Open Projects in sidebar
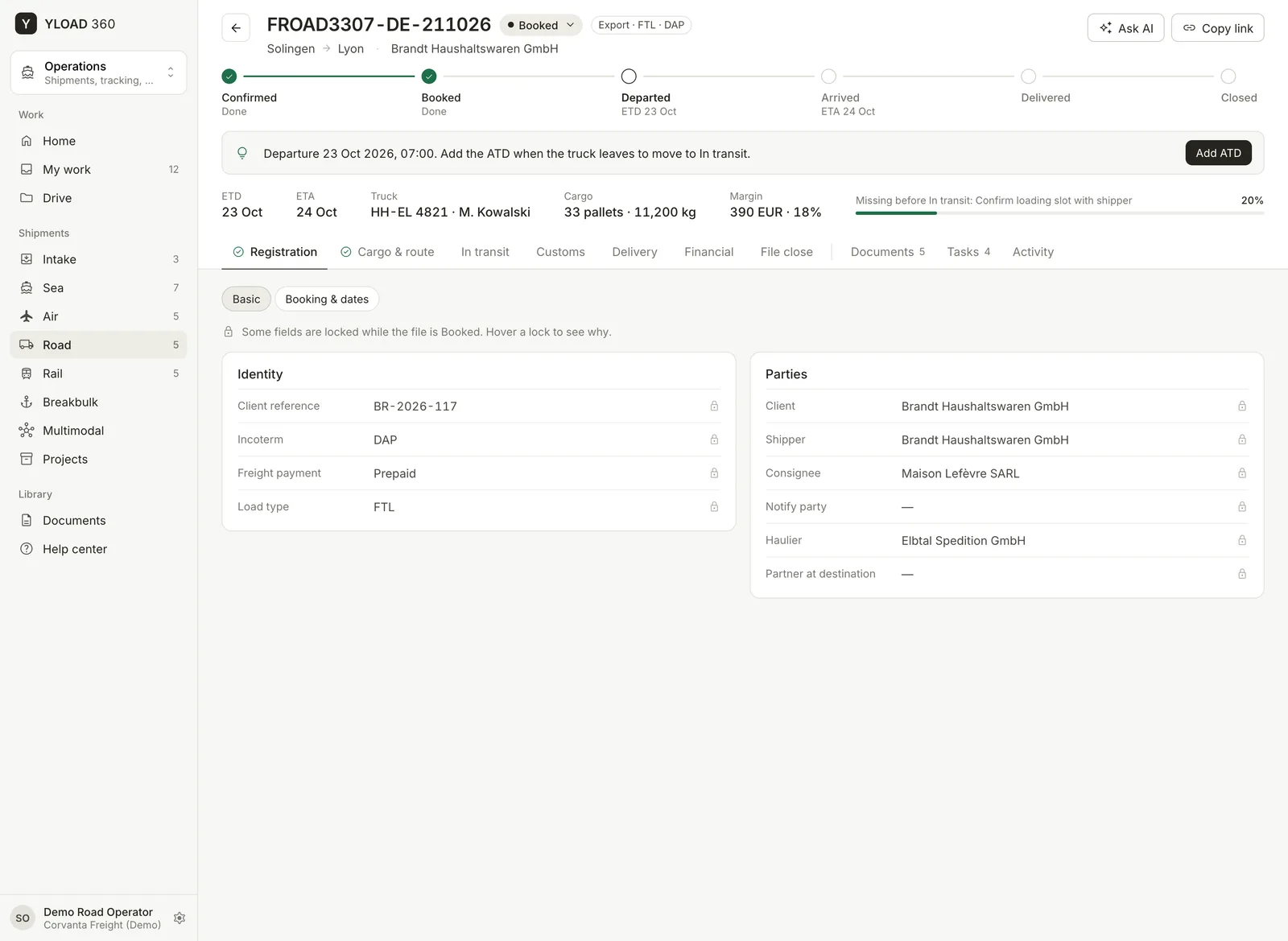The image size is (1288, 941). click(x=98, y=459)
